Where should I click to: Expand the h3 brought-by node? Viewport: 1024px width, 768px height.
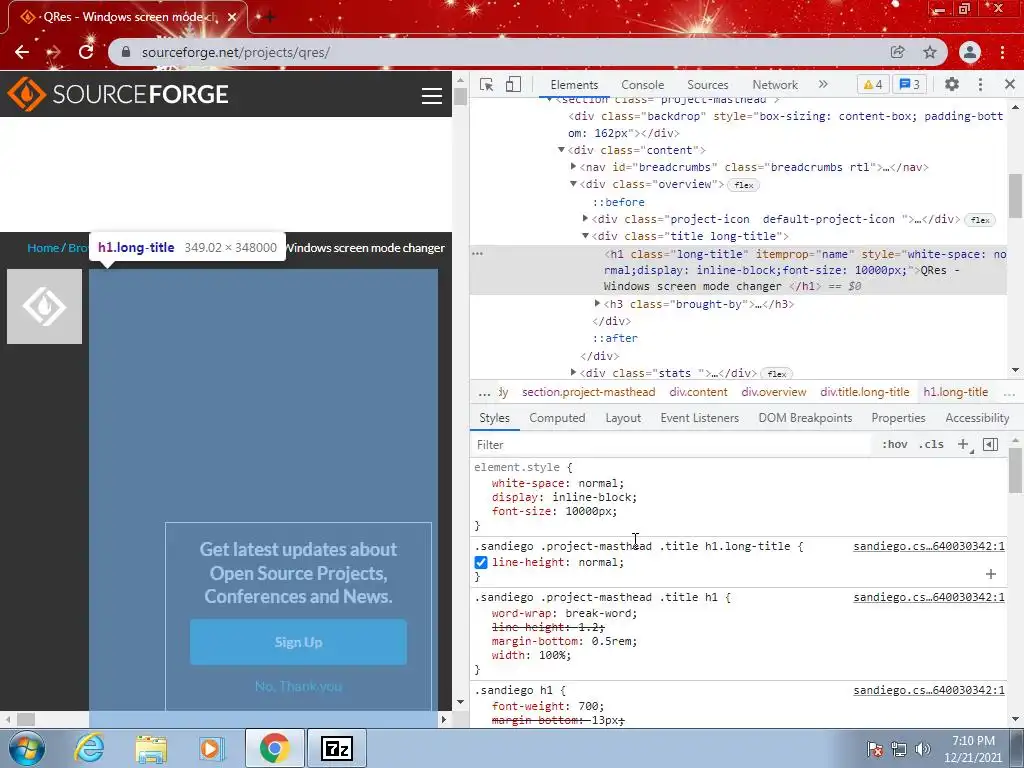pyautogui.click(x=597, y=304)
